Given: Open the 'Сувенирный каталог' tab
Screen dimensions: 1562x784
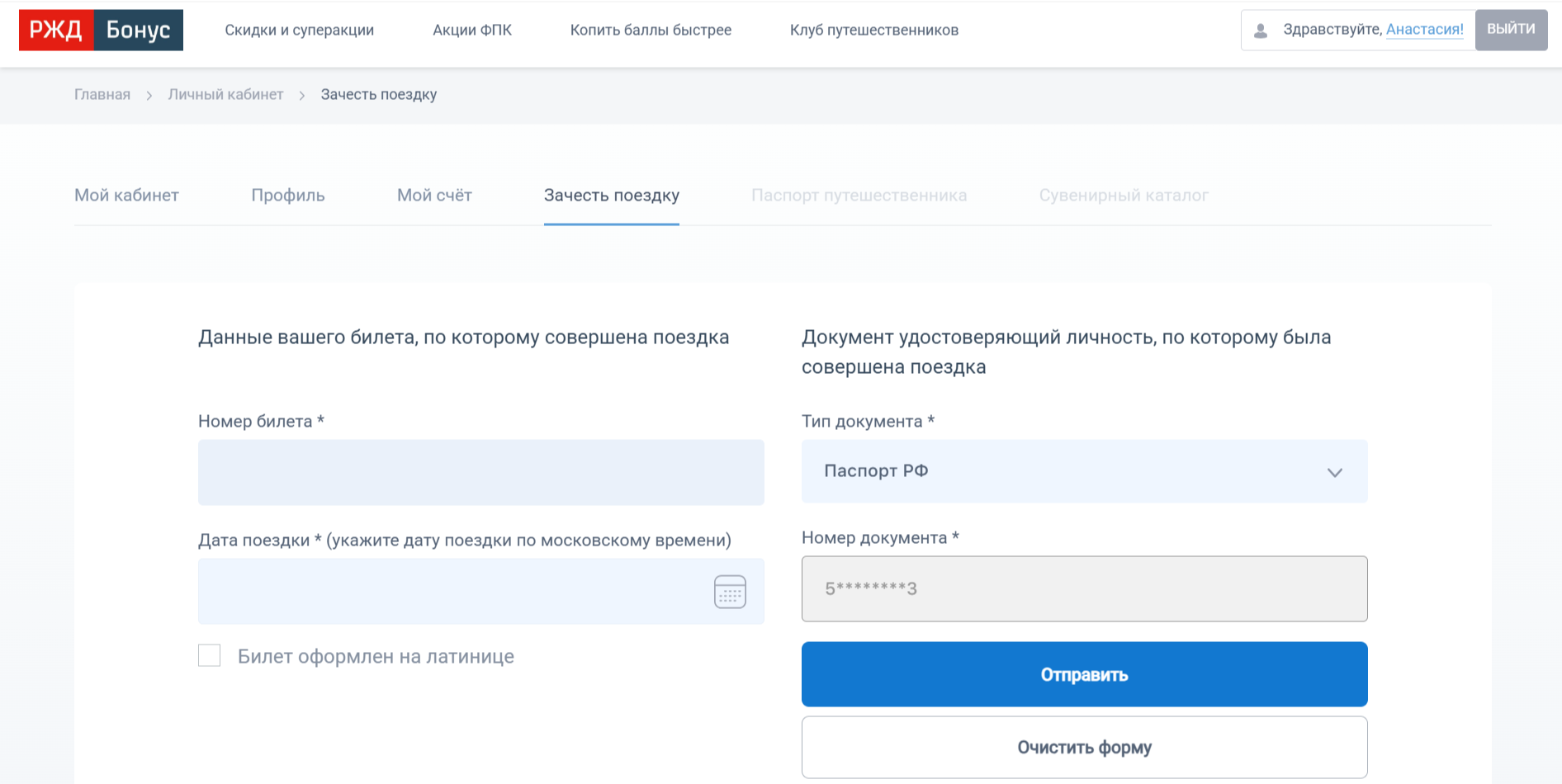Looking at the screenshot, I should (1123, 196).
